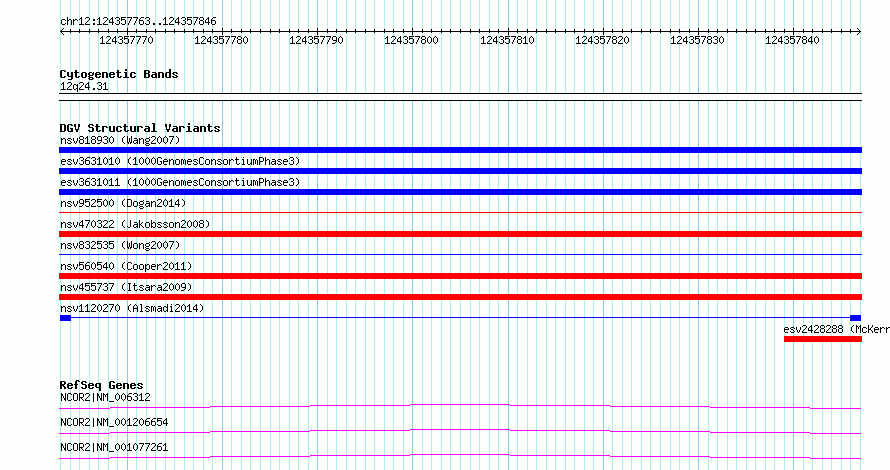
Task: Click ruler coordinate 124357840
Action: (x=792, y=40)
